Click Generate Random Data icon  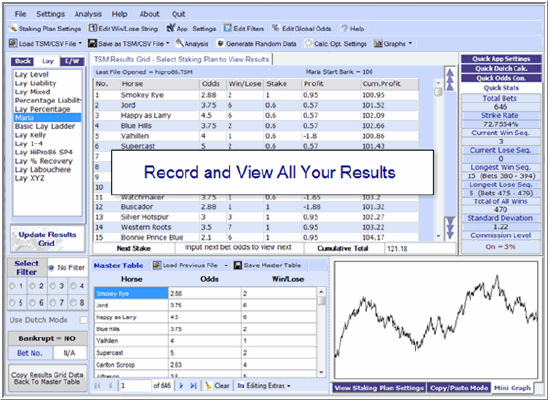[x=220, y=44]
